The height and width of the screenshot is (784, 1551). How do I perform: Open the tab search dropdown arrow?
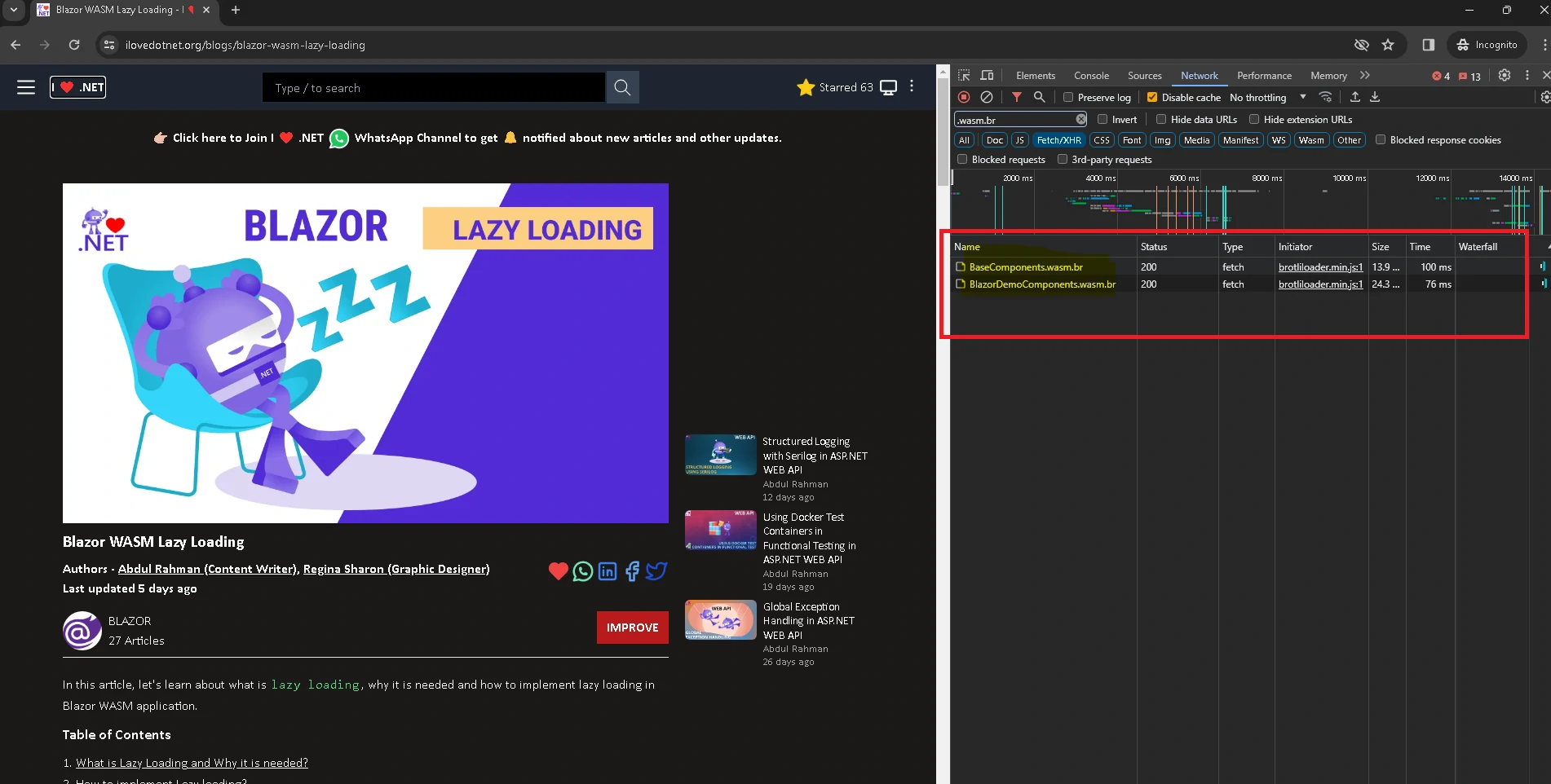click(x=14, y=10)
